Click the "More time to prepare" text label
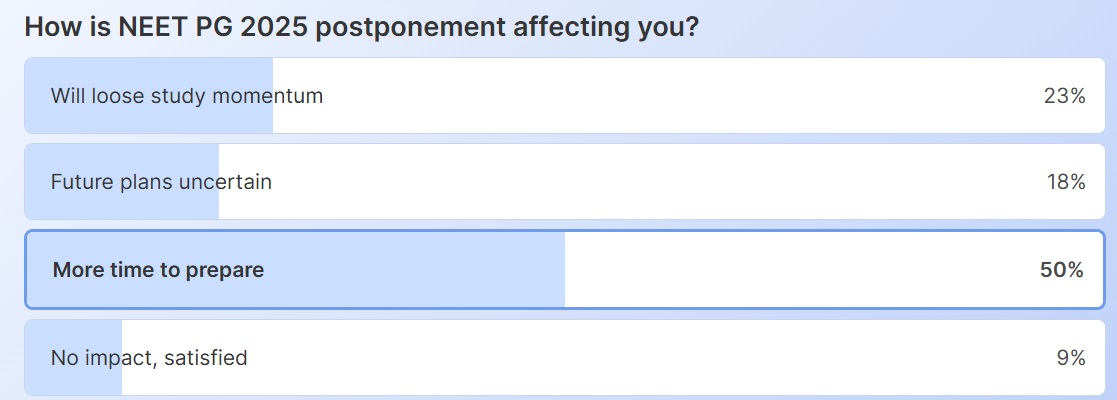 [x=158, y=270]
